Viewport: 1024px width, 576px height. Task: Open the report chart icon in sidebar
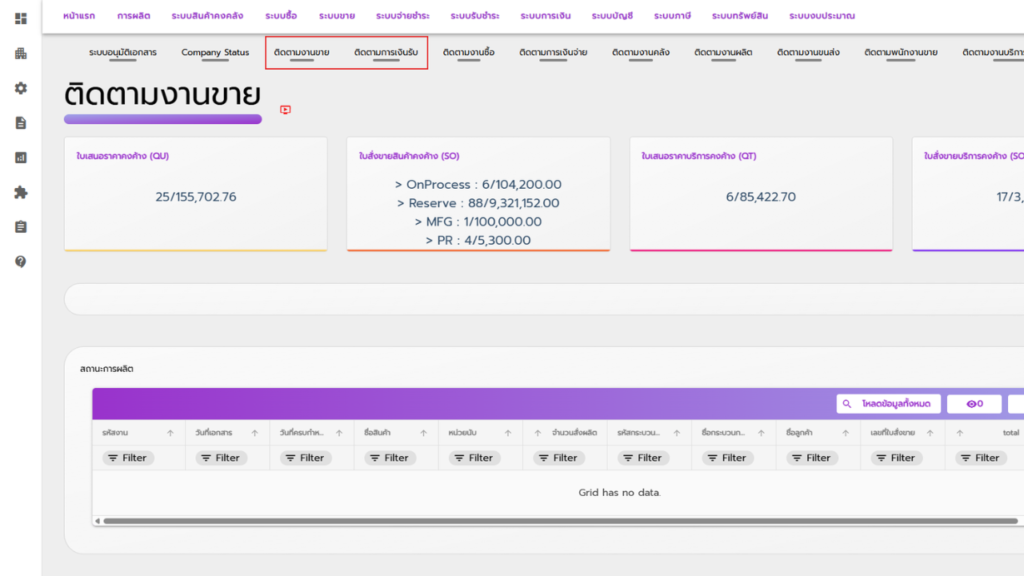pos(21,157)
